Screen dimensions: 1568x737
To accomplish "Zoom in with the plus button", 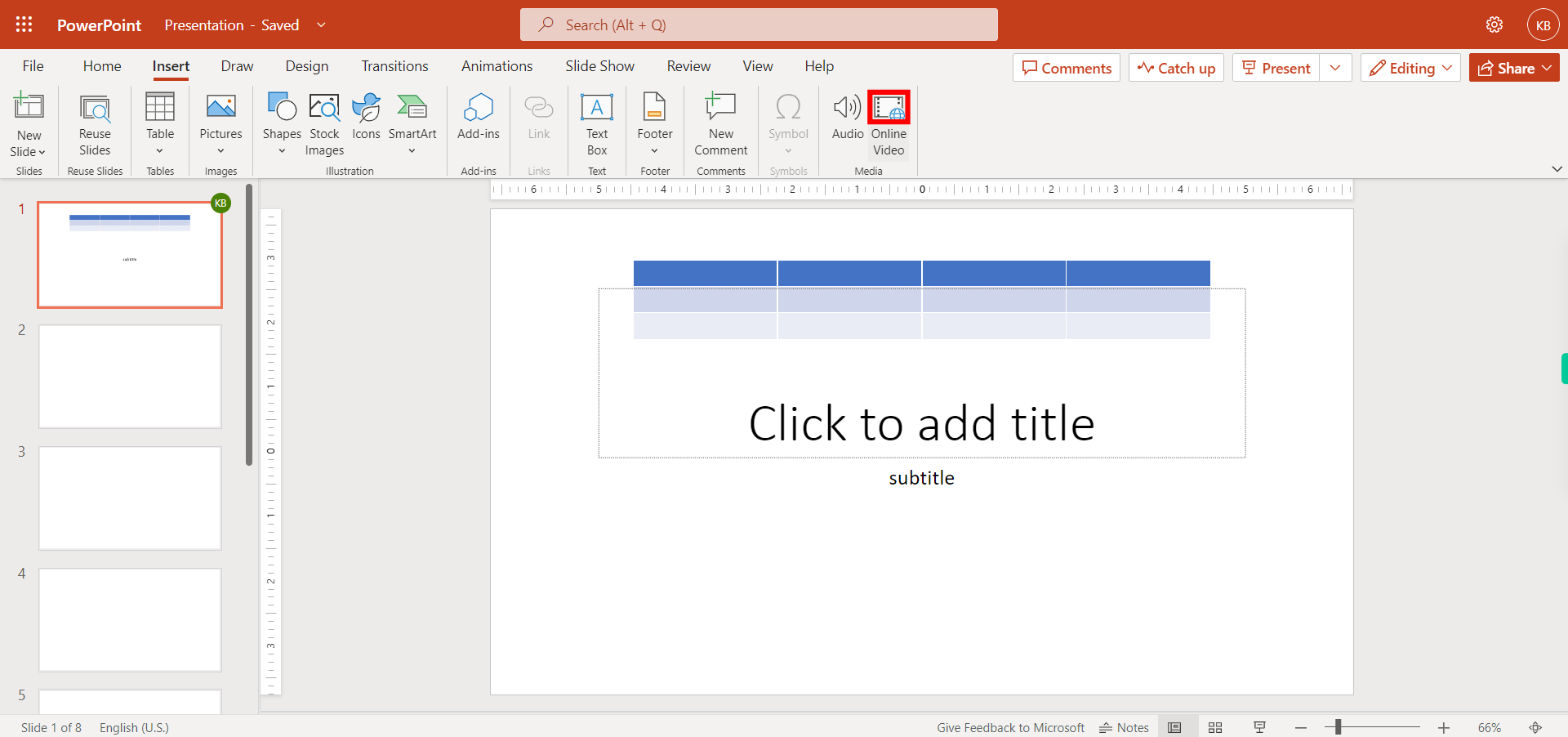I will coord(1444,727).
